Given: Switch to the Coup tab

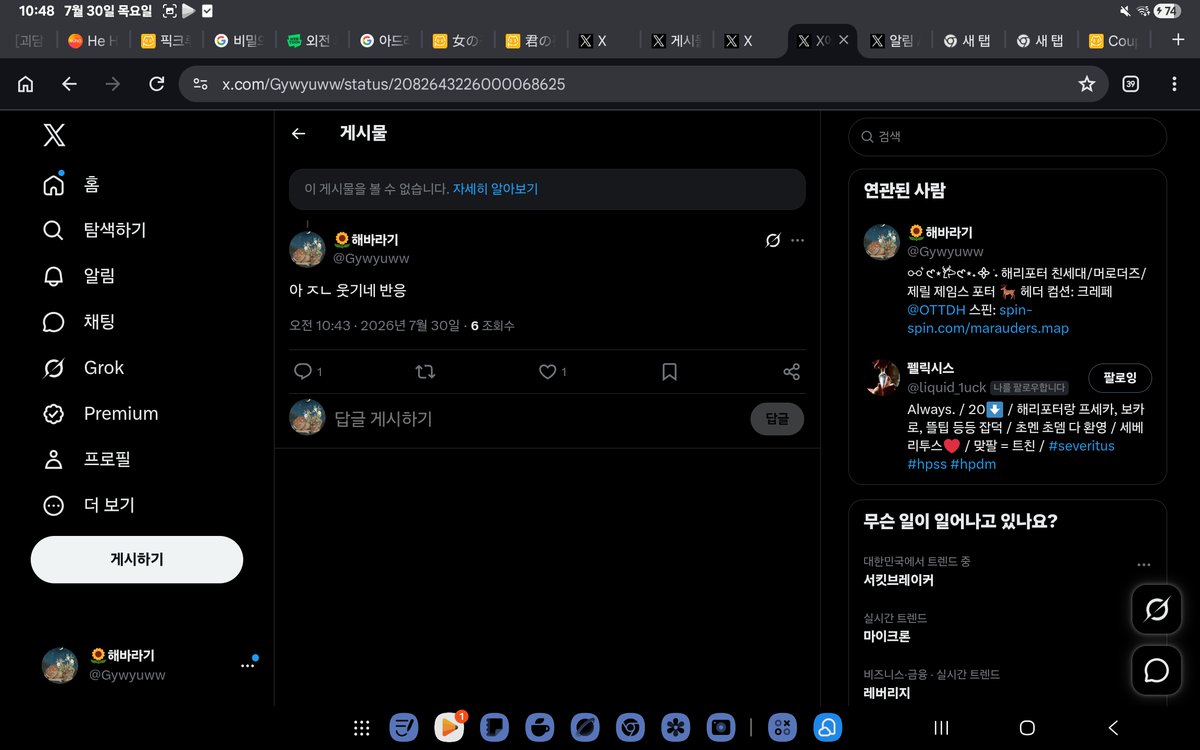Looking at the screenshot, I should tap(1114, 41).
